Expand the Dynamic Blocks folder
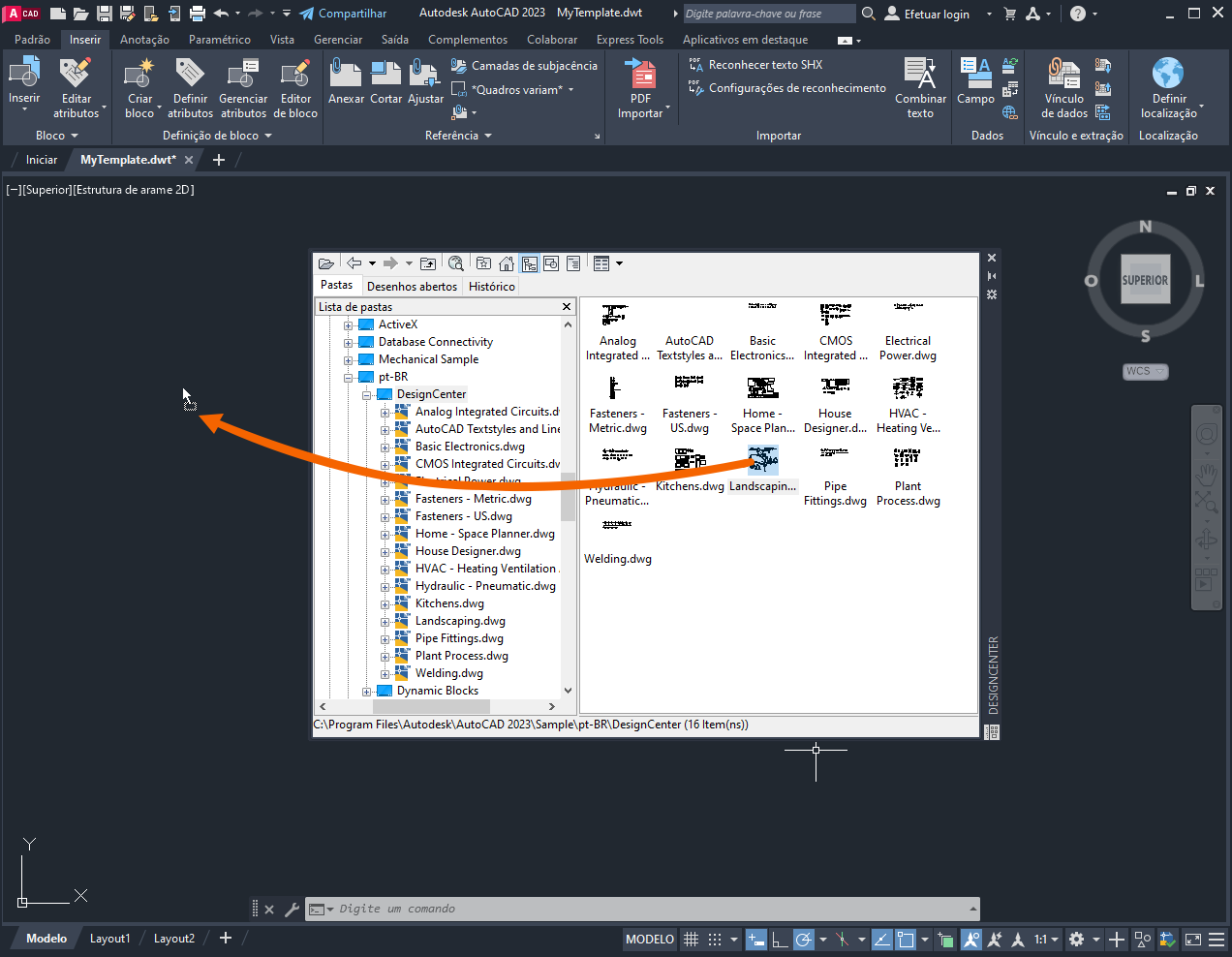 [367, 692]
